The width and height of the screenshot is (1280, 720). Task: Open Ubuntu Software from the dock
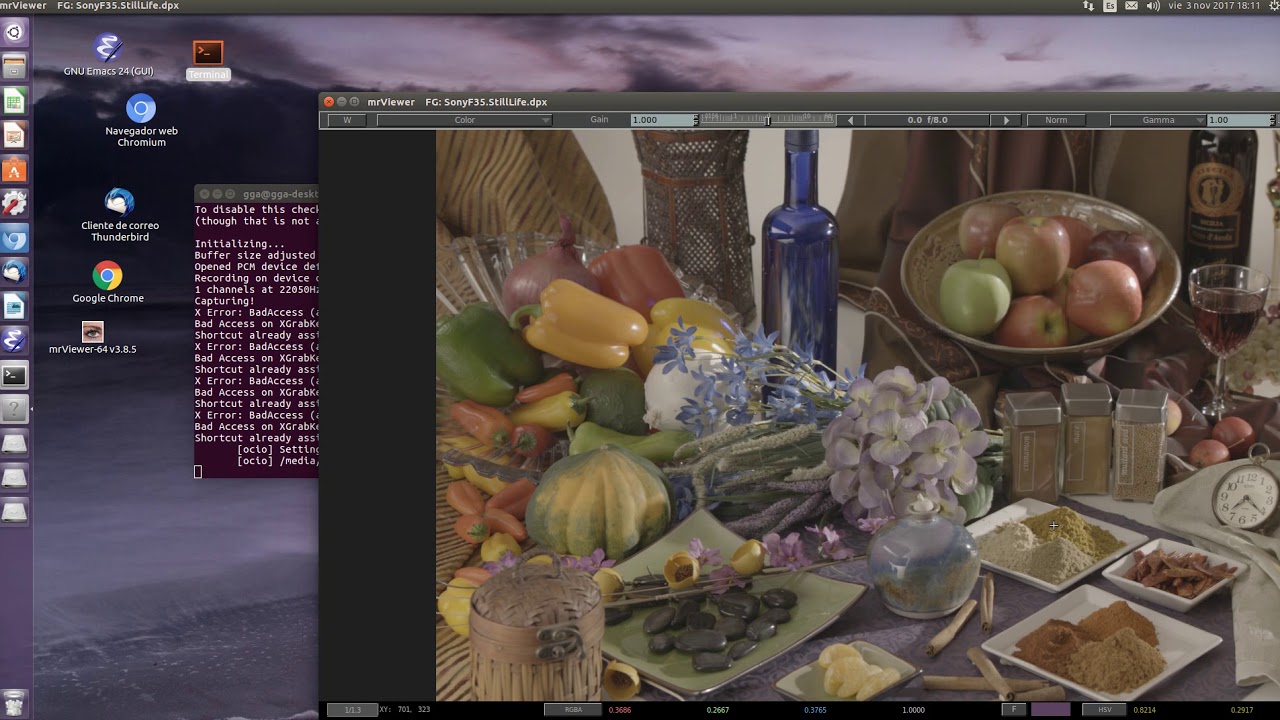pos(14,170)
